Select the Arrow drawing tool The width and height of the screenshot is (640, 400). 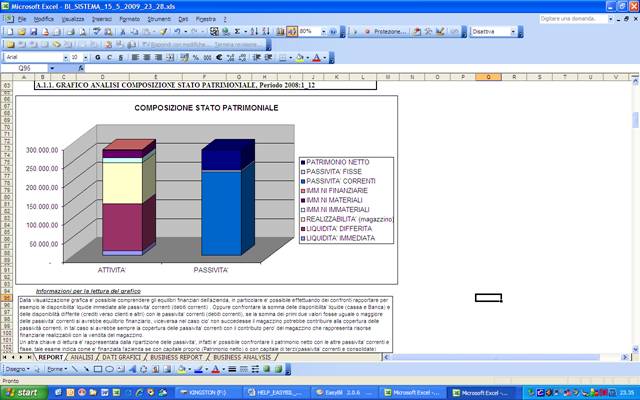[86, 369]
